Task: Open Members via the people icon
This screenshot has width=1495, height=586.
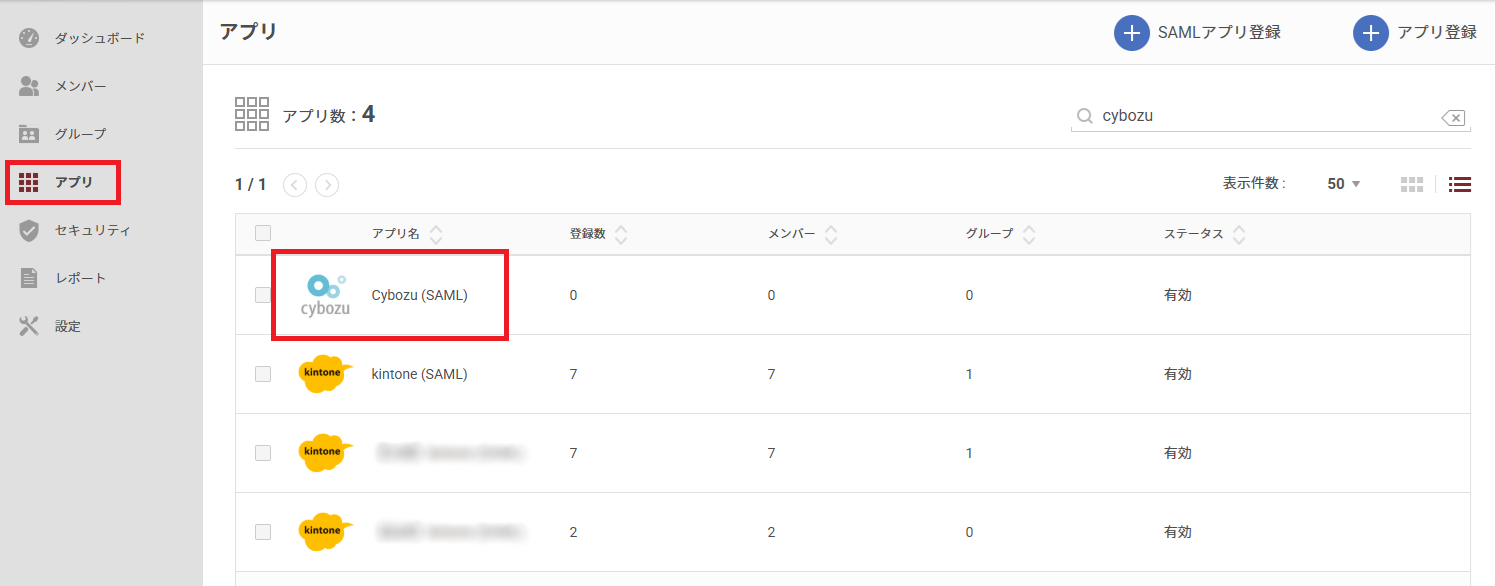Action: pyautogui.click(x=29, y=86)
